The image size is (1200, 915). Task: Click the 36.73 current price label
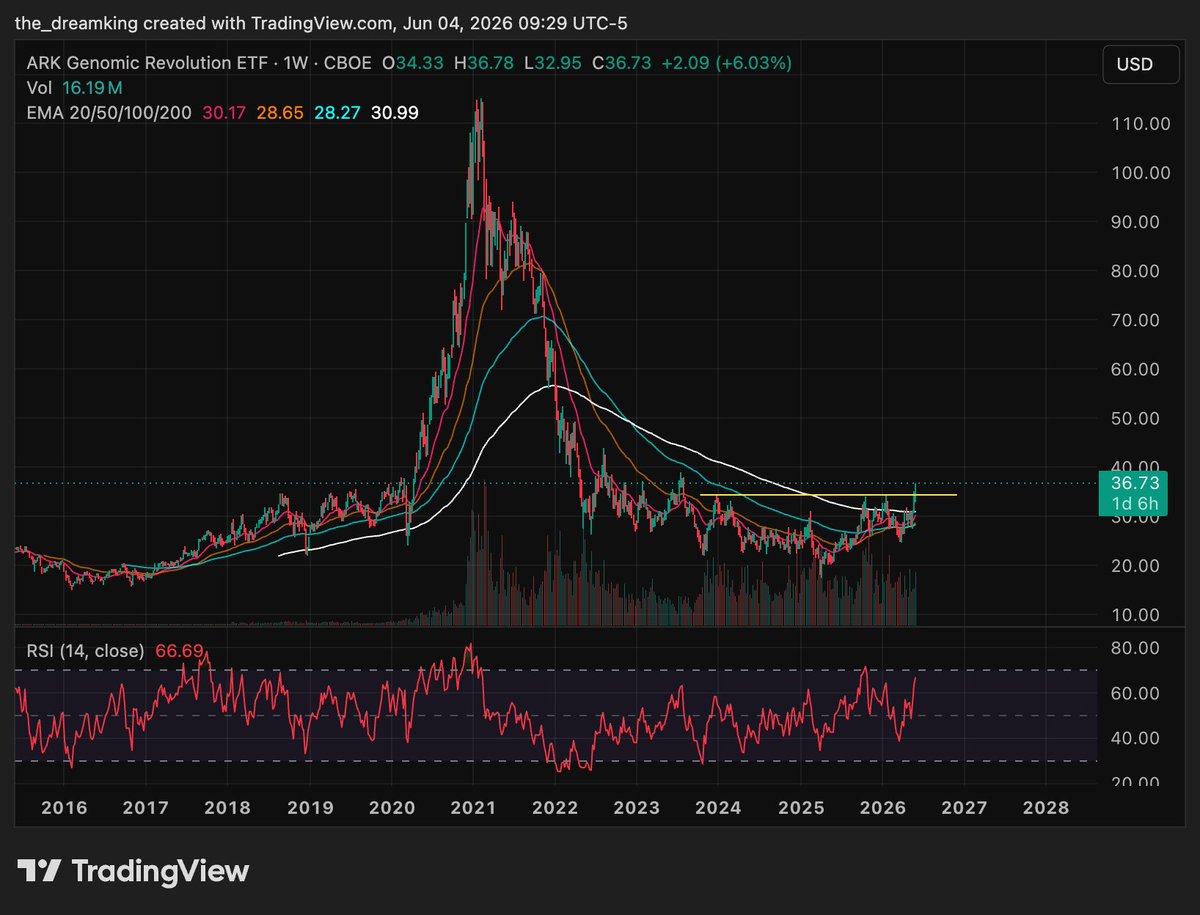point(1133,482)
